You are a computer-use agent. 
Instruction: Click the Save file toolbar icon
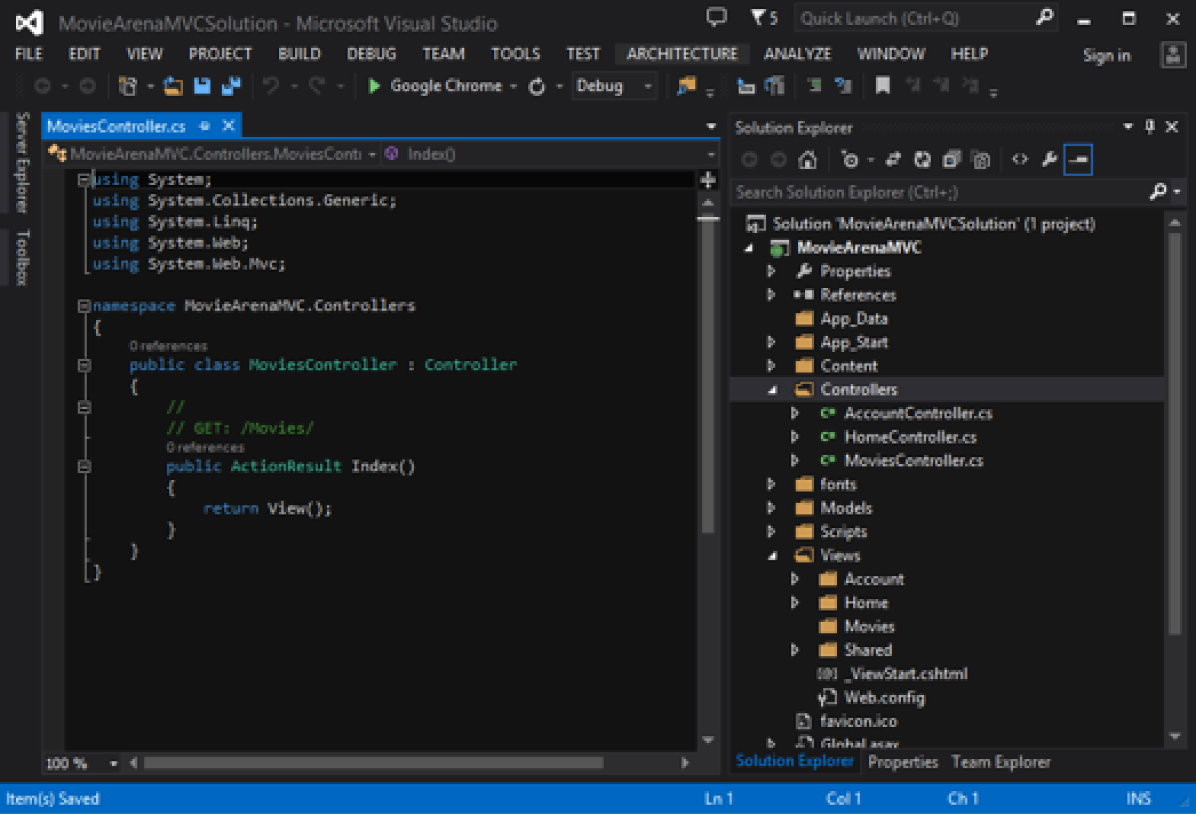pyautogui.click(x=202, y=86)
